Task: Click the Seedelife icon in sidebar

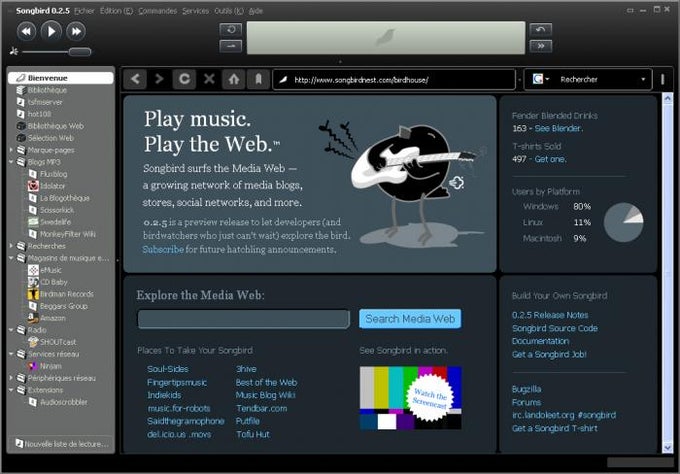Action: point(33,222)
